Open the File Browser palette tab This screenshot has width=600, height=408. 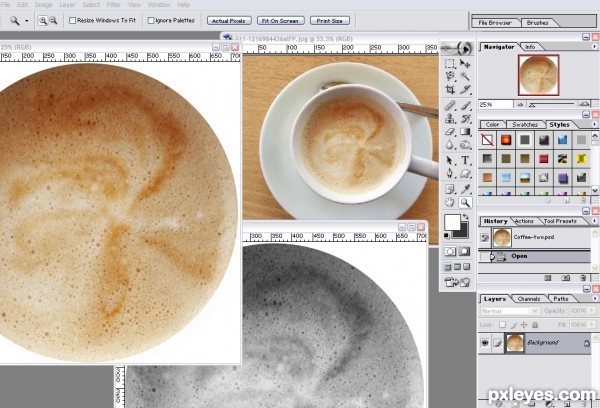pyautogui.click(x=495, y=23)
